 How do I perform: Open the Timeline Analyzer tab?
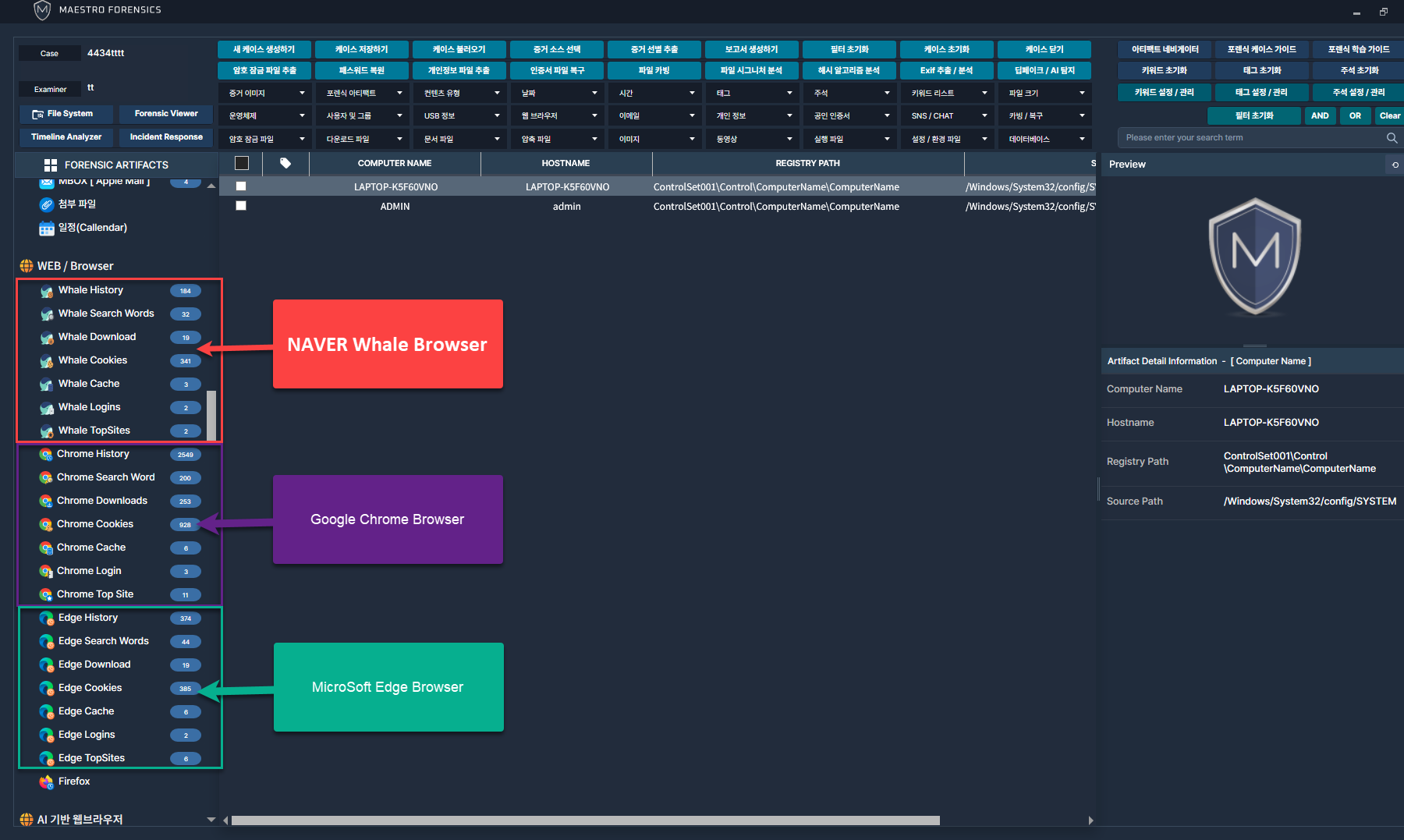pyautogui.click(x=66, y=137)
